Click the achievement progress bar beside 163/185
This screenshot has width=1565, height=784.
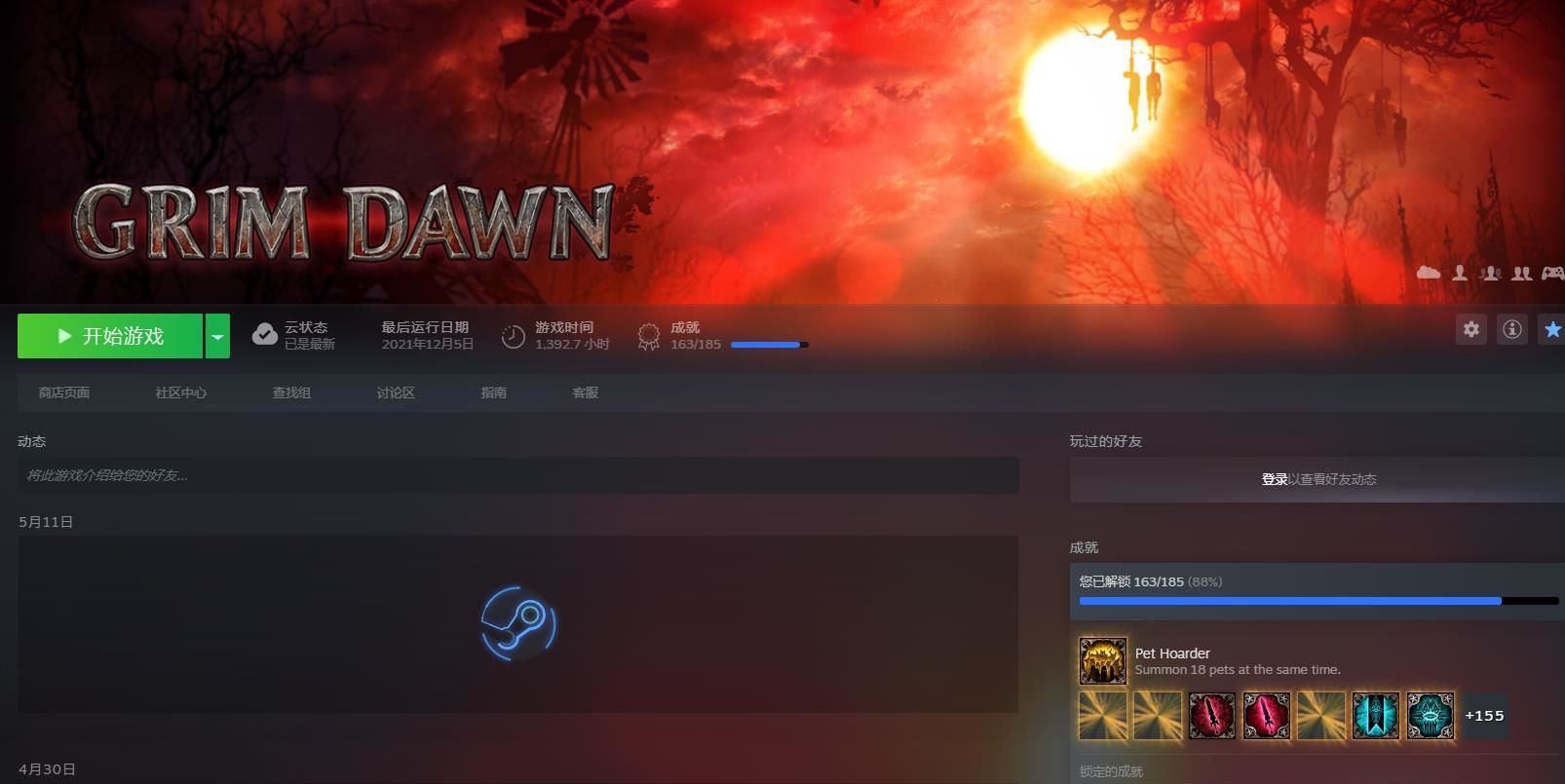tap(770, 345)
